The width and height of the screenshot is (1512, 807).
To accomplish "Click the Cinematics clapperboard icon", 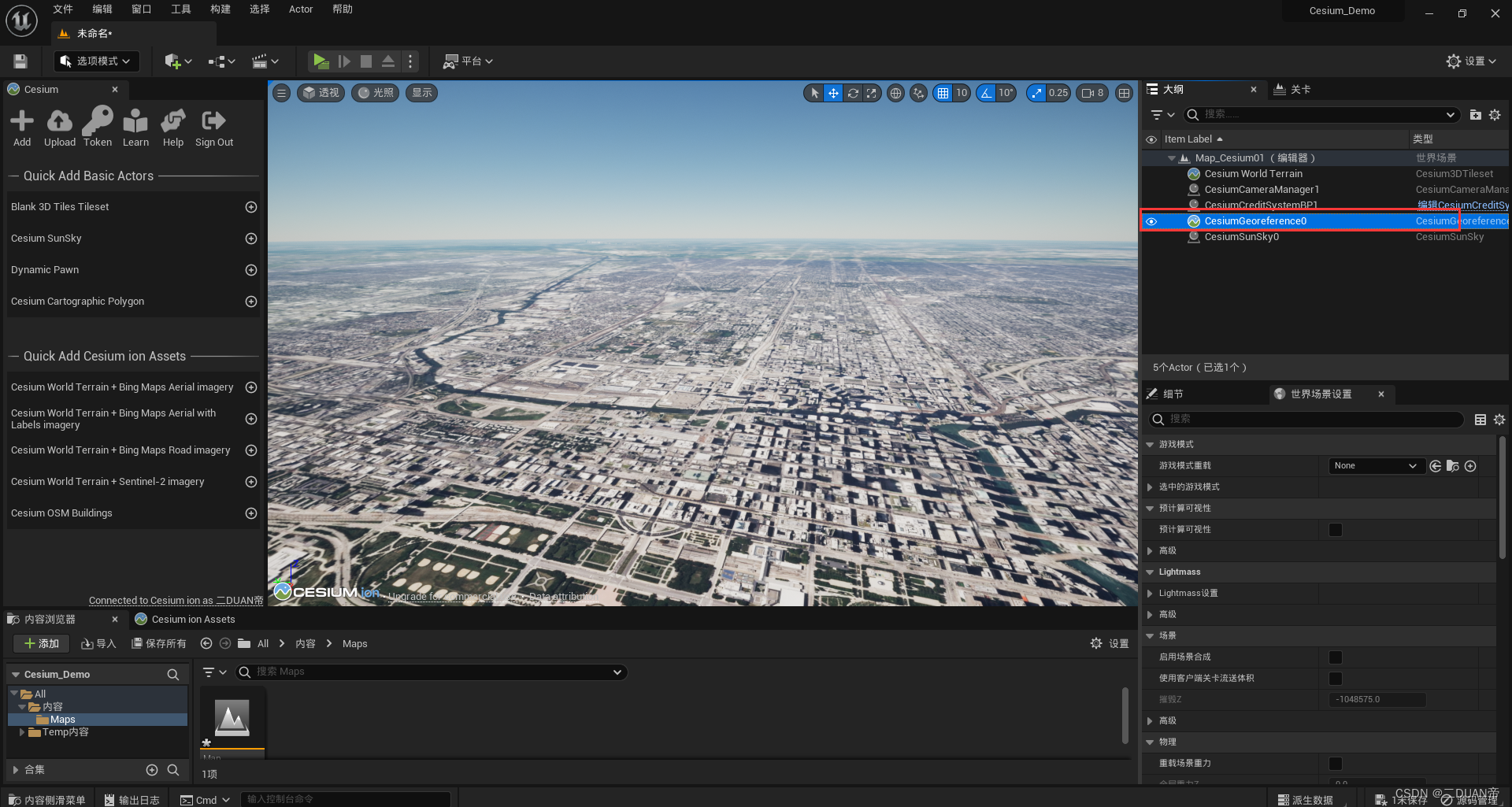I will [x=261, y=61].
